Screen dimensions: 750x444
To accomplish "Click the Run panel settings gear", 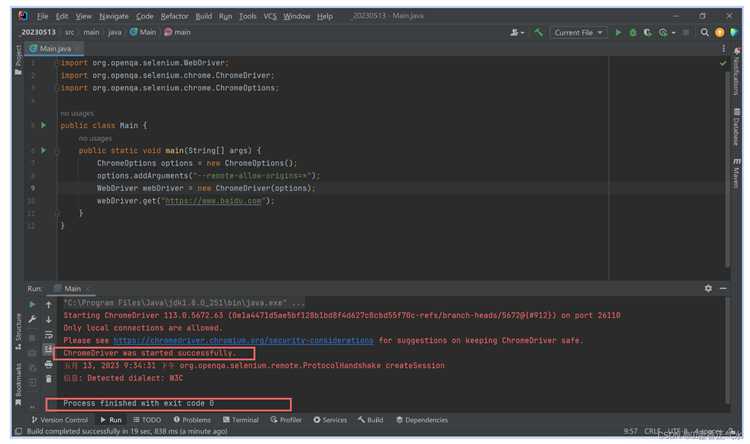I will (x=708, y=289).
